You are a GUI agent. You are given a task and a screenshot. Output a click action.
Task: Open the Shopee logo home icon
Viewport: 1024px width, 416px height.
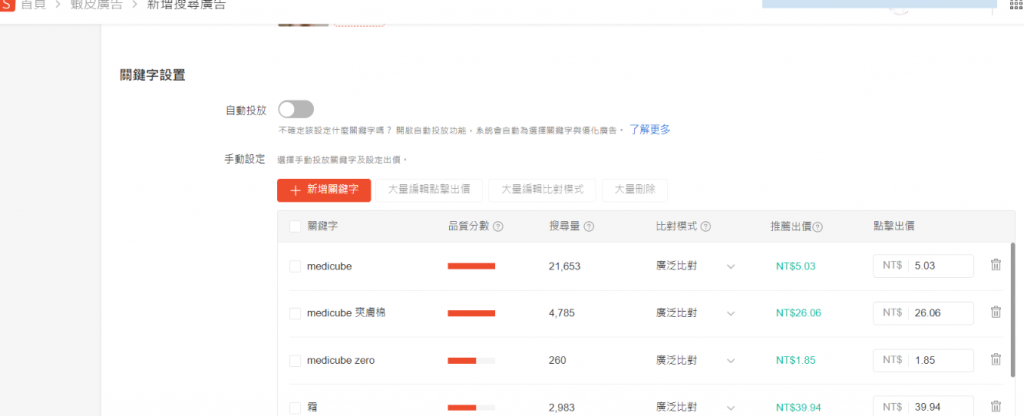tap(7, 3)
